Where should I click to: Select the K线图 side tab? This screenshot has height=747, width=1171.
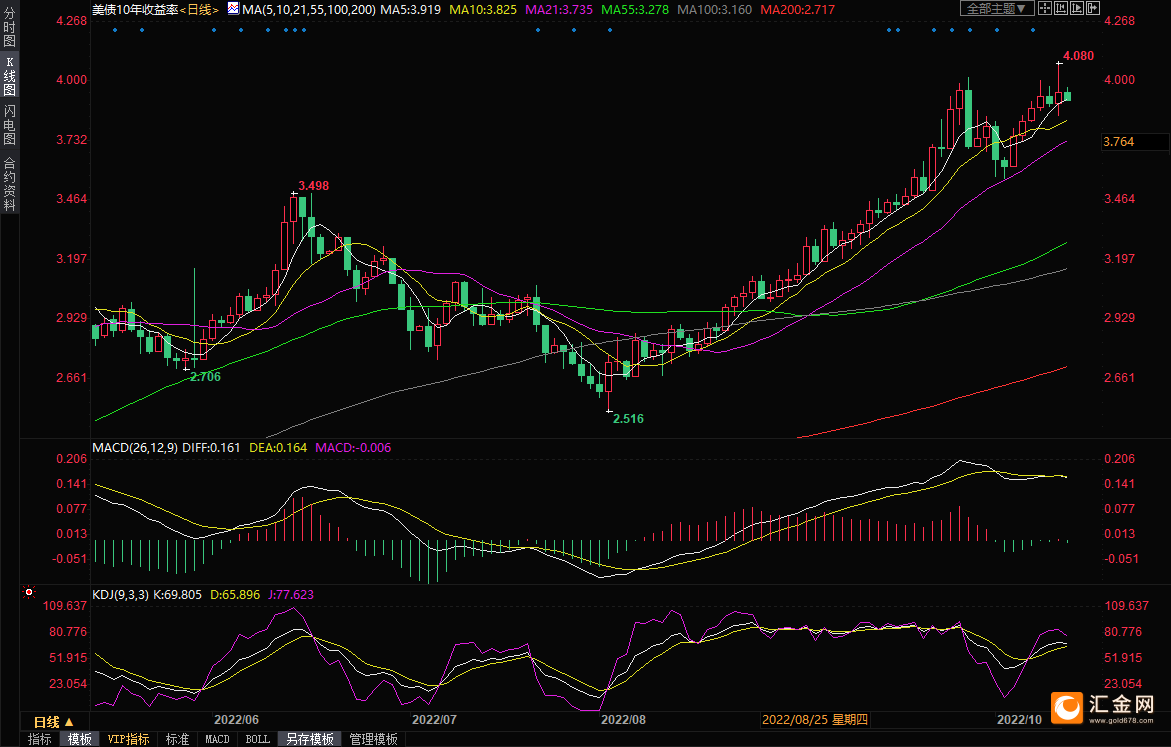(10, 75)
